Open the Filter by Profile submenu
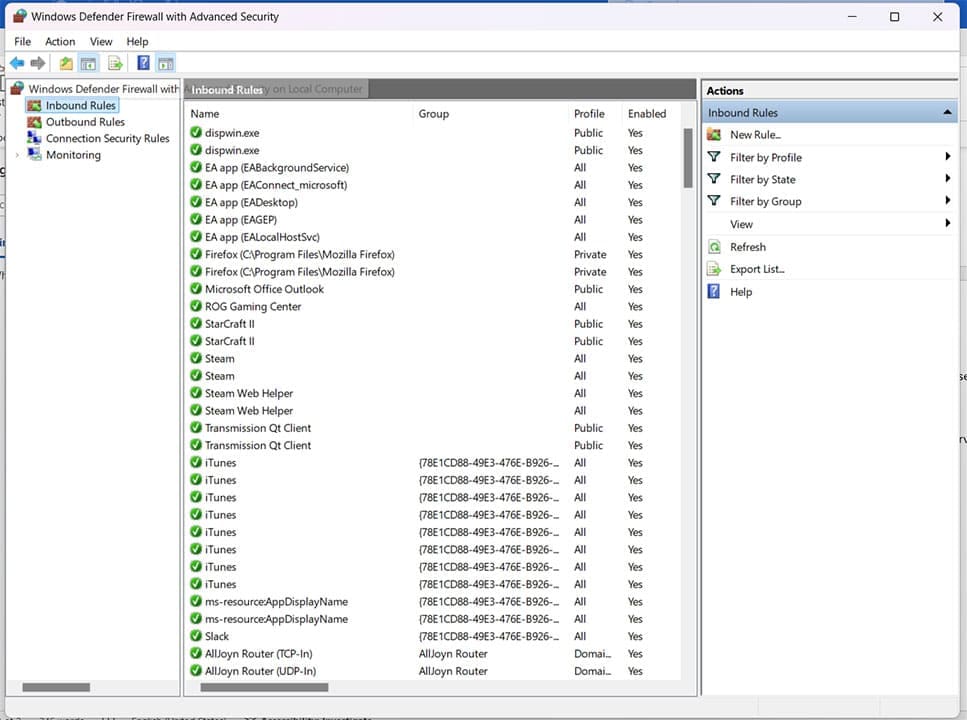Viewport: 967px width, 720px height. [765, 157]
